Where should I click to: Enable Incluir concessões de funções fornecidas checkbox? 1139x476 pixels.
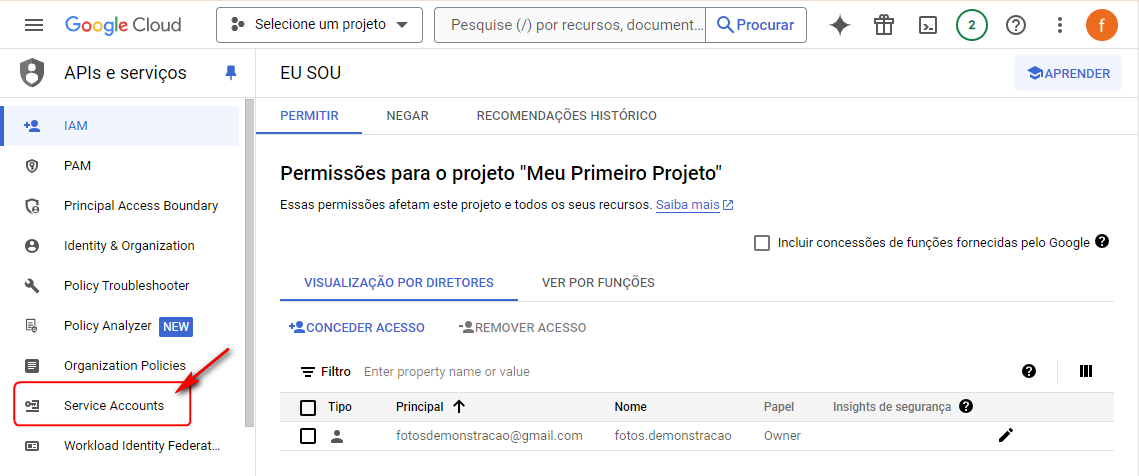762,243
